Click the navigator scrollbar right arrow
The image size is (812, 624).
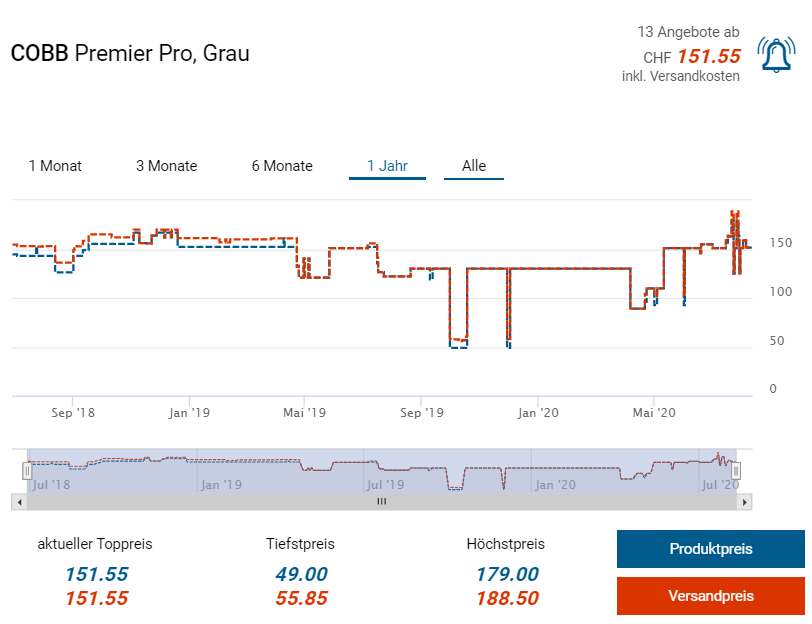[x=742, y=502]
